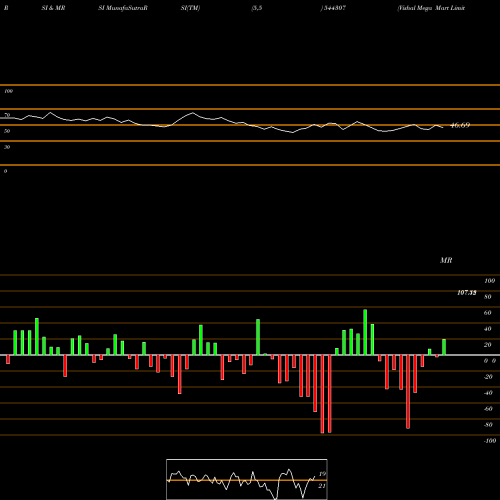Click the RSI value 46.69
Viewport: 500px width, 500px height.
[x=460, y=125]
